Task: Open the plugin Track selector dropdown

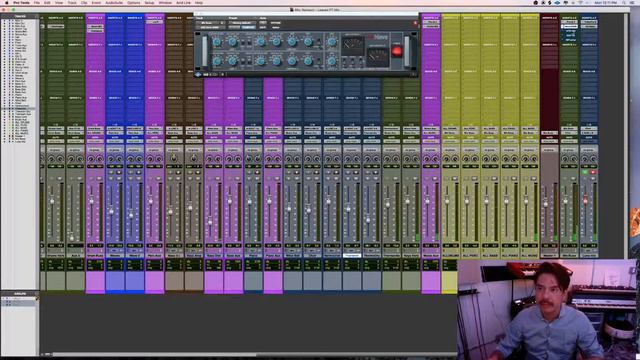Action: pos(210,23)
